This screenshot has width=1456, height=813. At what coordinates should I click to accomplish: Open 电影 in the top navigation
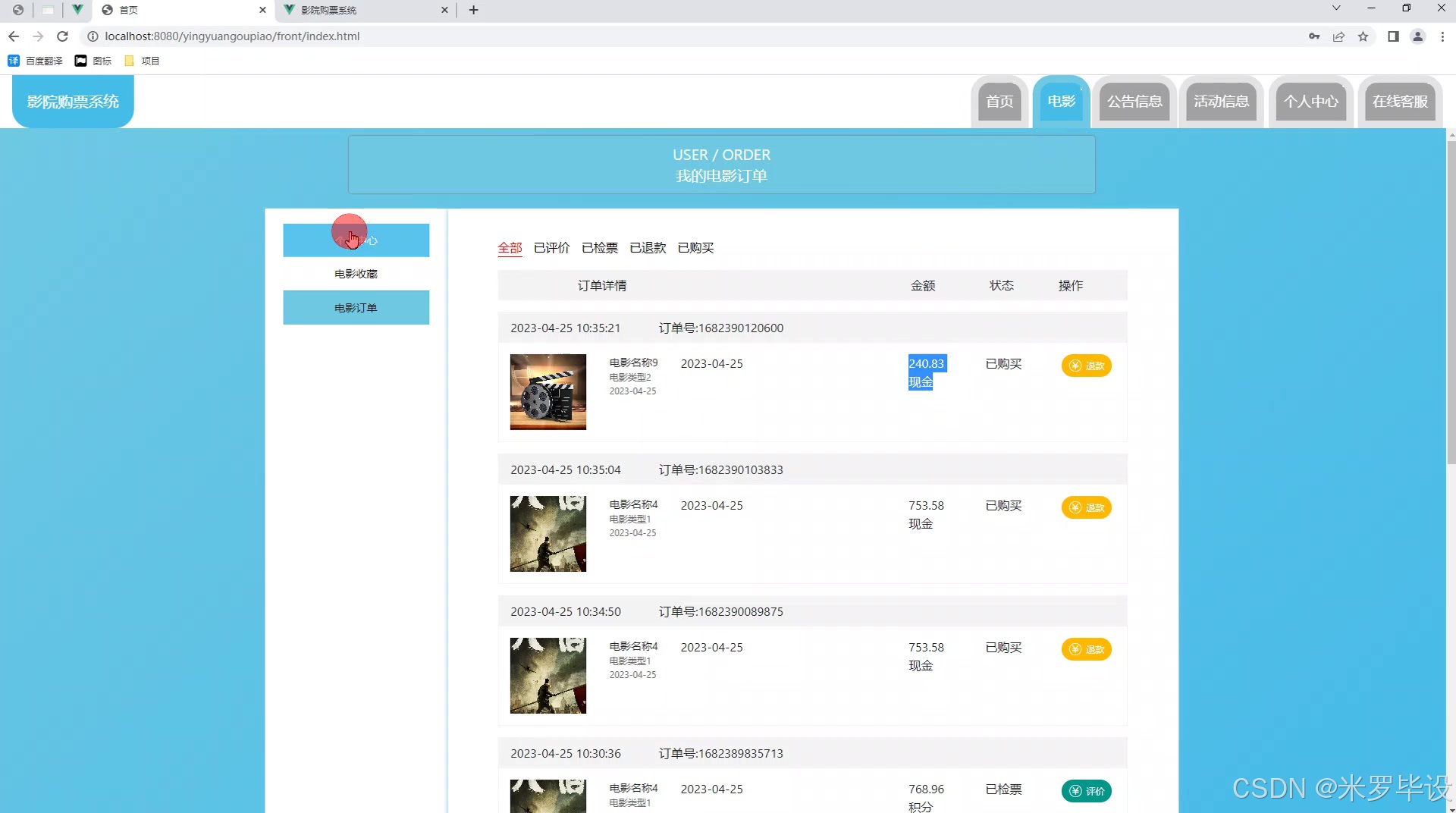pos(1061,102)
